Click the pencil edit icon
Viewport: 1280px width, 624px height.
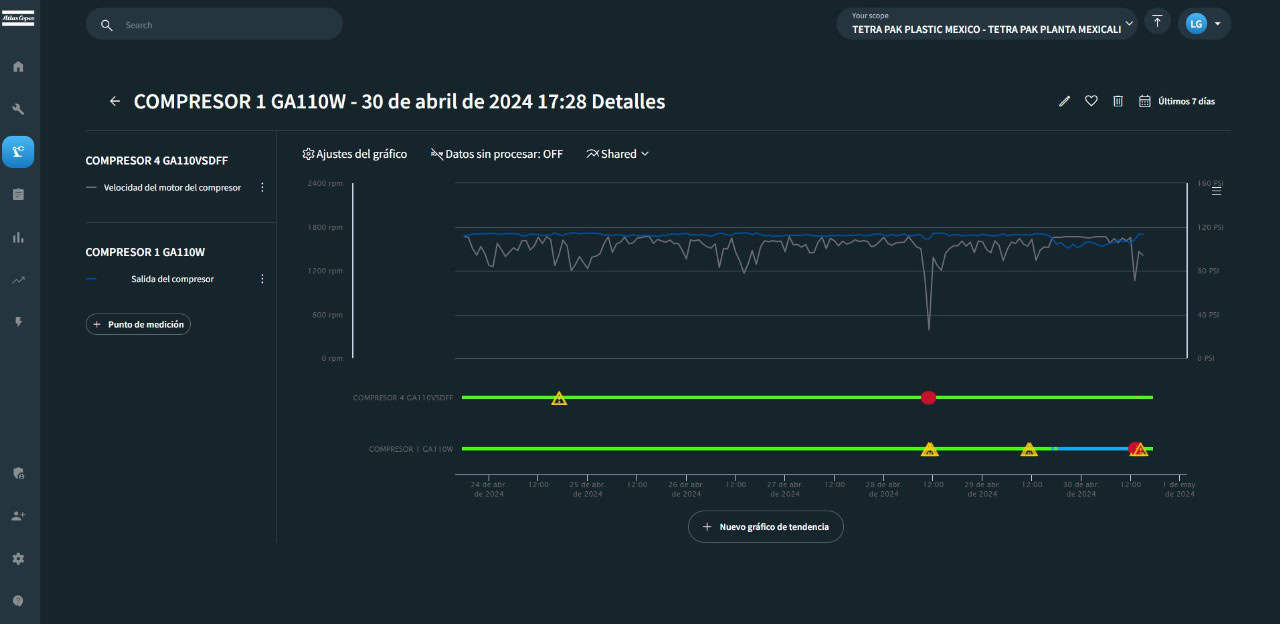[1064, 101]
